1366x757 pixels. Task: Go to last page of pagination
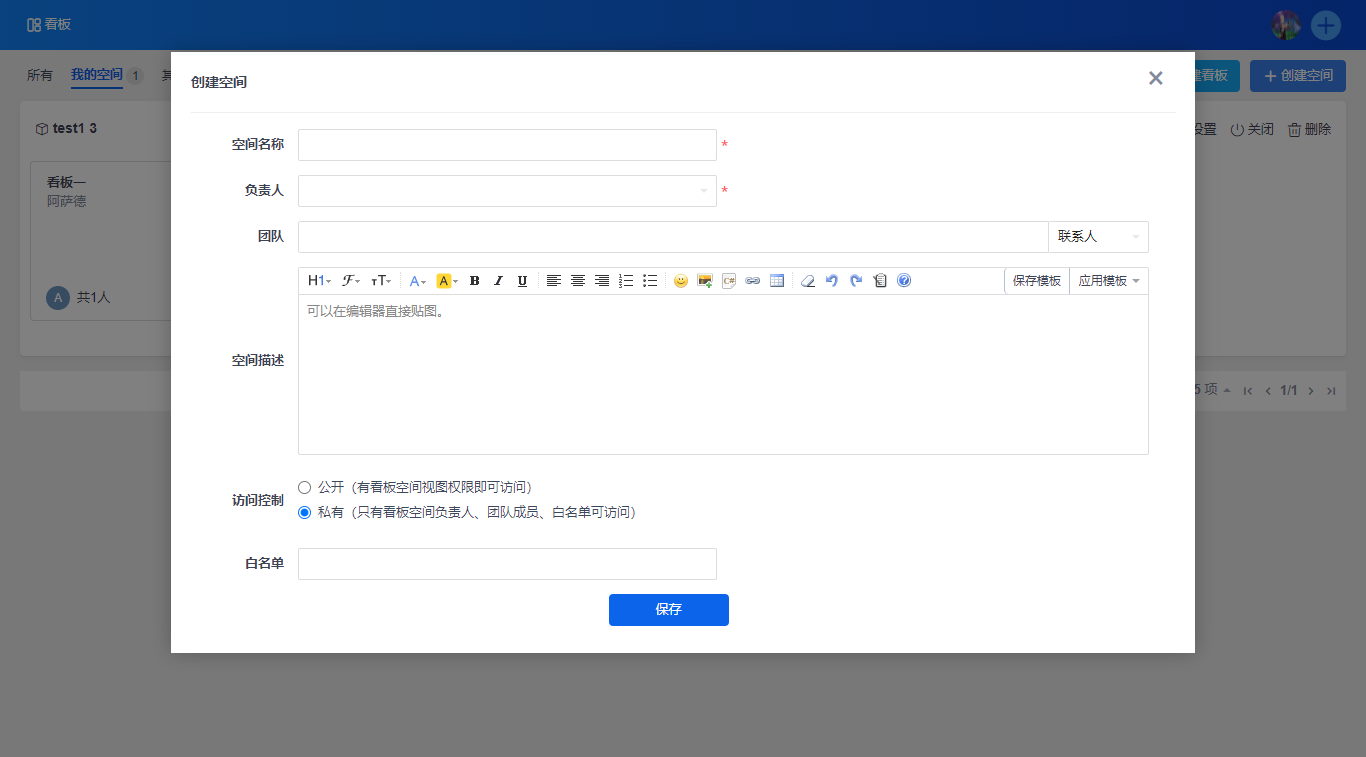coord(1331,391)
